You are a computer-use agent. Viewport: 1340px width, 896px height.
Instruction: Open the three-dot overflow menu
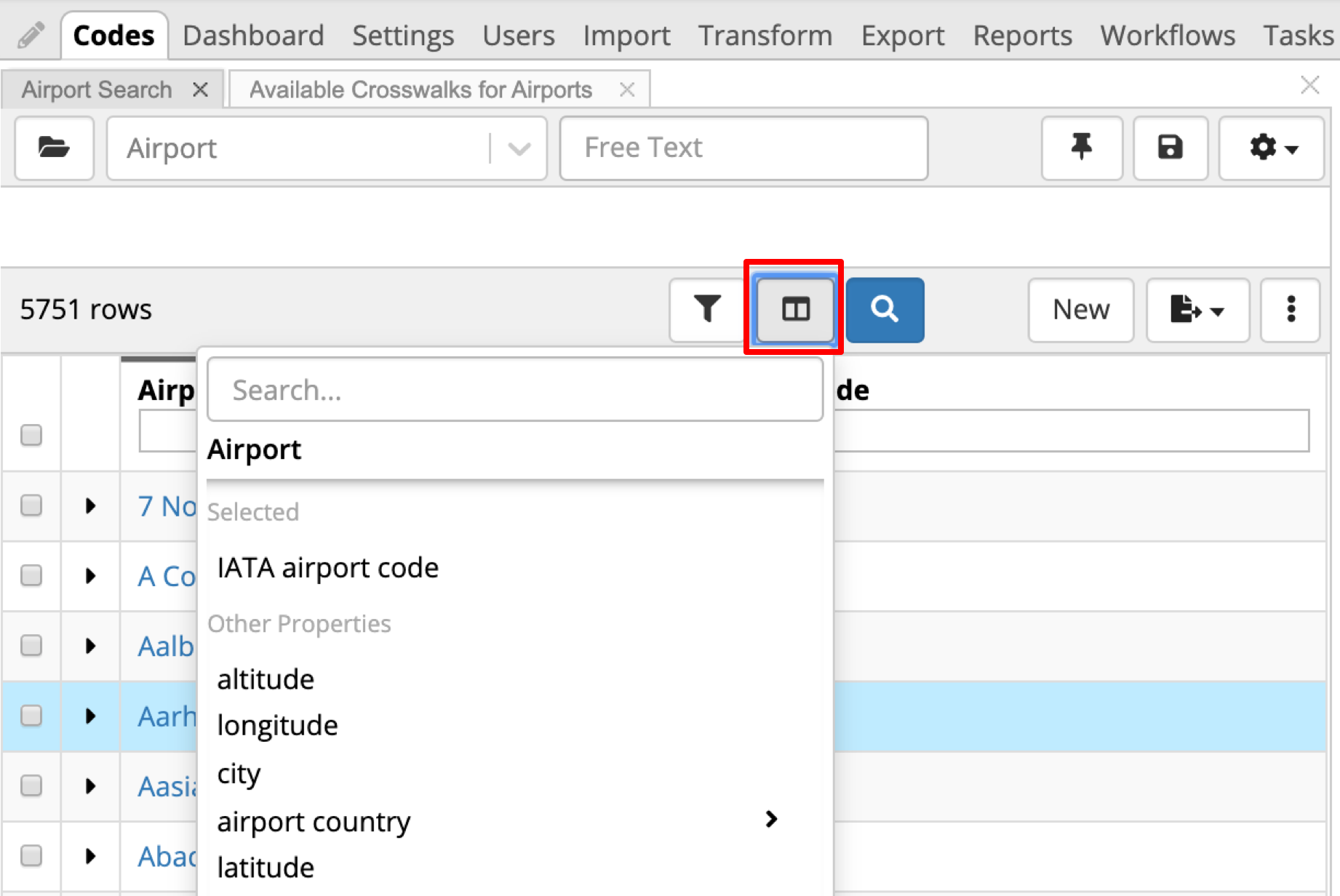point(1290,311)
